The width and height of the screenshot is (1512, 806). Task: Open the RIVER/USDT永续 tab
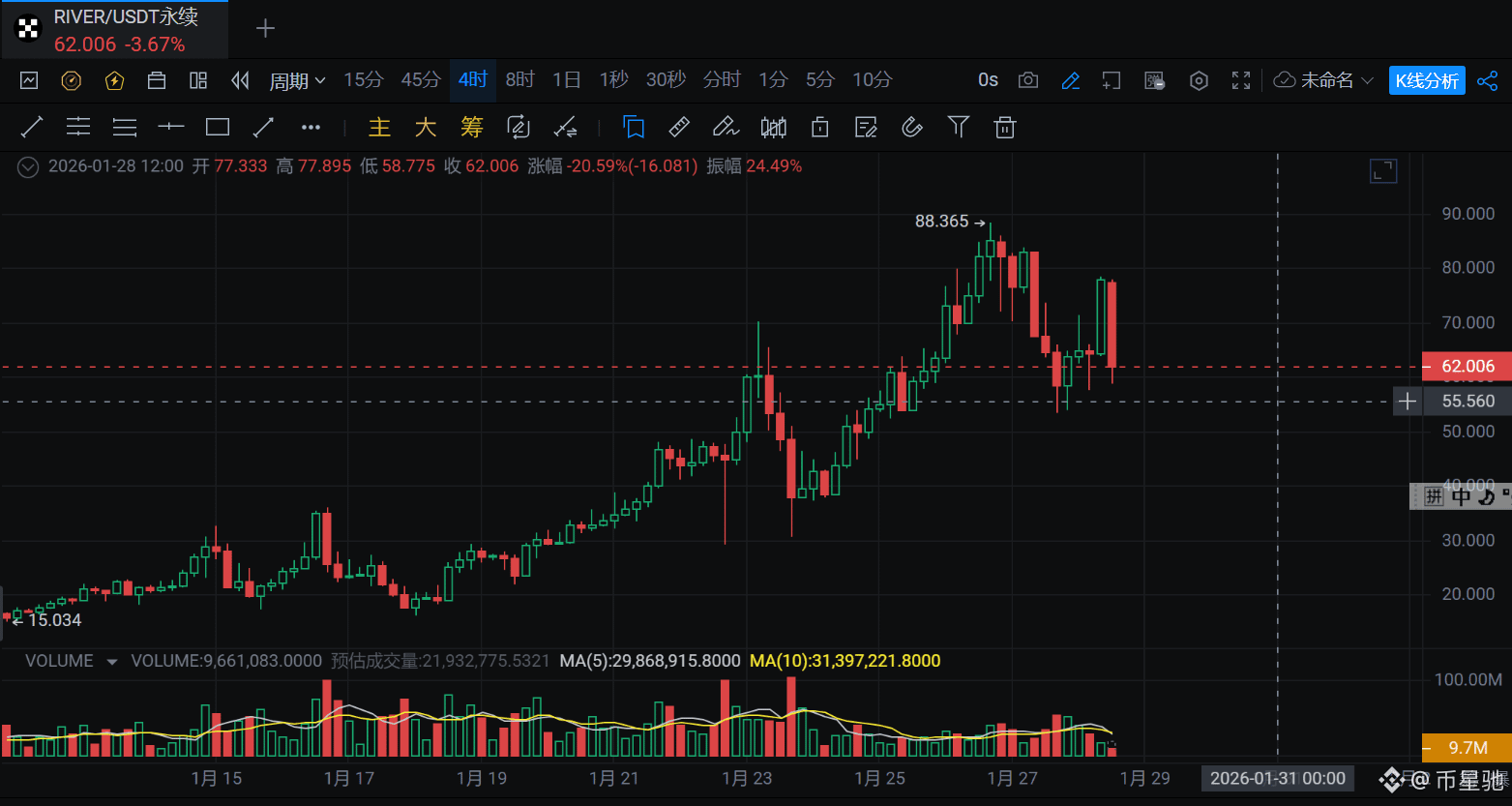coord(114,30)
